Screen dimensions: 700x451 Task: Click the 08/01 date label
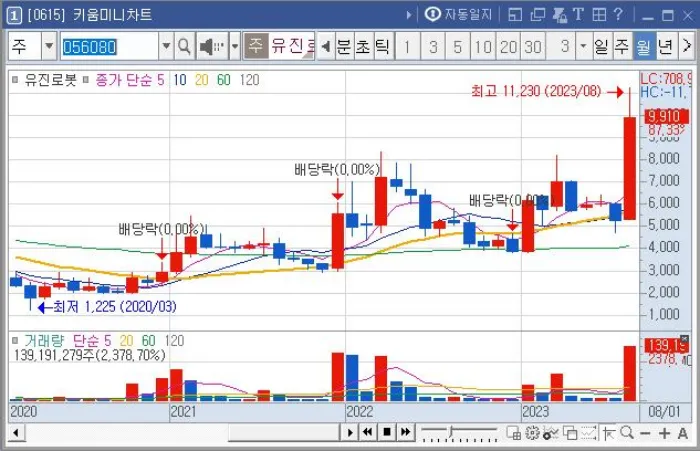pyautogui.click(x=664, y=411)
